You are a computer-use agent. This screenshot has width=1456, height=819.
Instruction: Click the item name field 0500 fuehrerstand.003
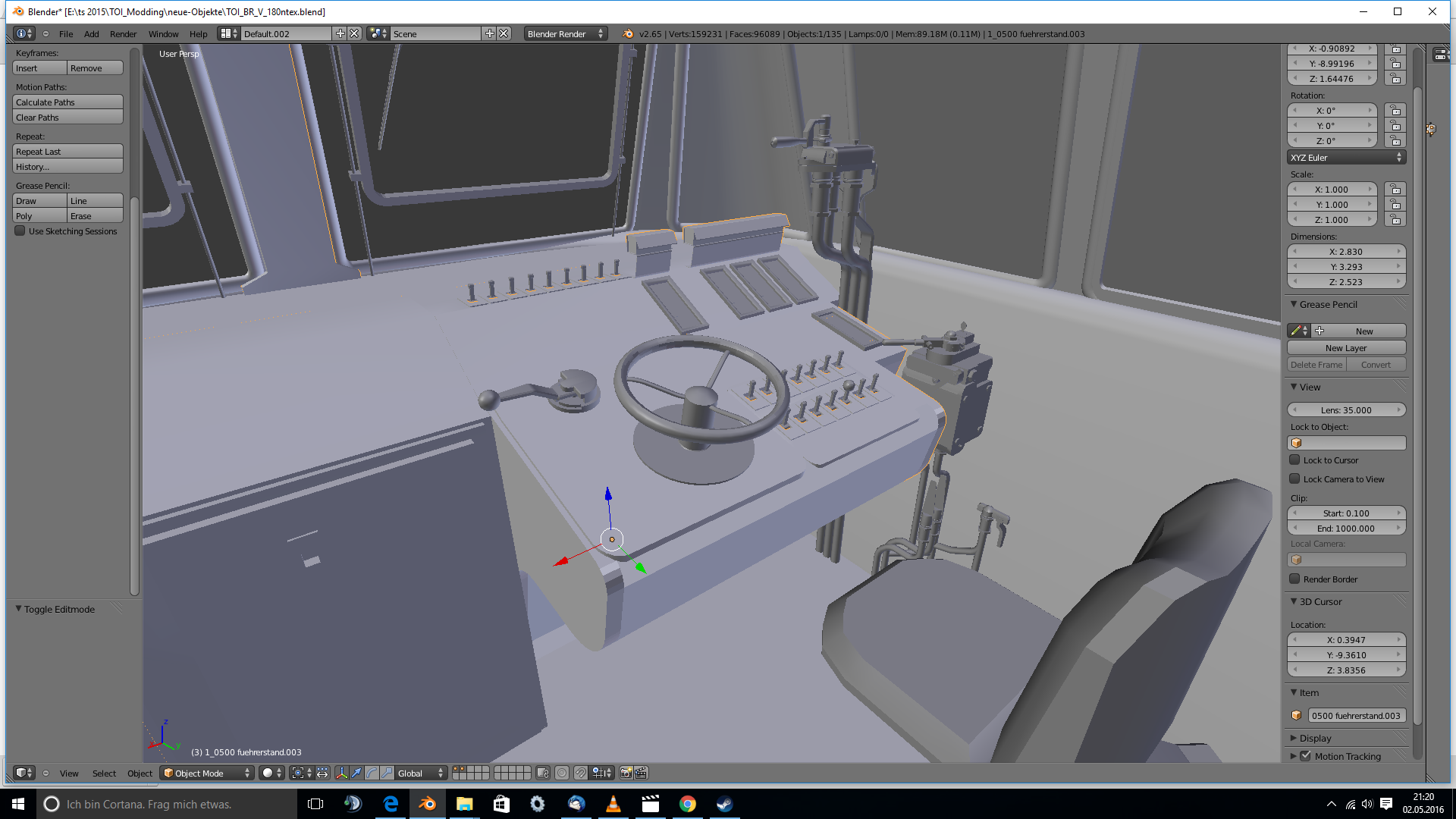(1356, 716)
